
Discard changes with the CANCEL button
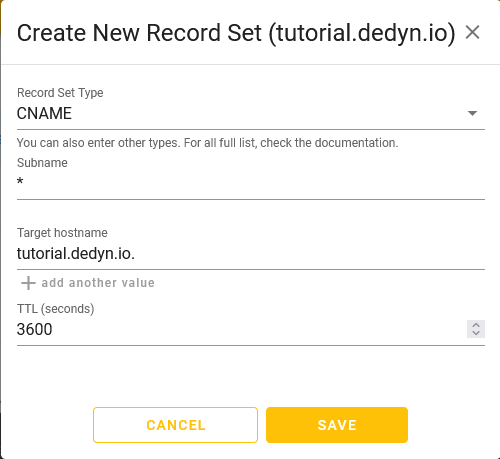tap(175, 425)
